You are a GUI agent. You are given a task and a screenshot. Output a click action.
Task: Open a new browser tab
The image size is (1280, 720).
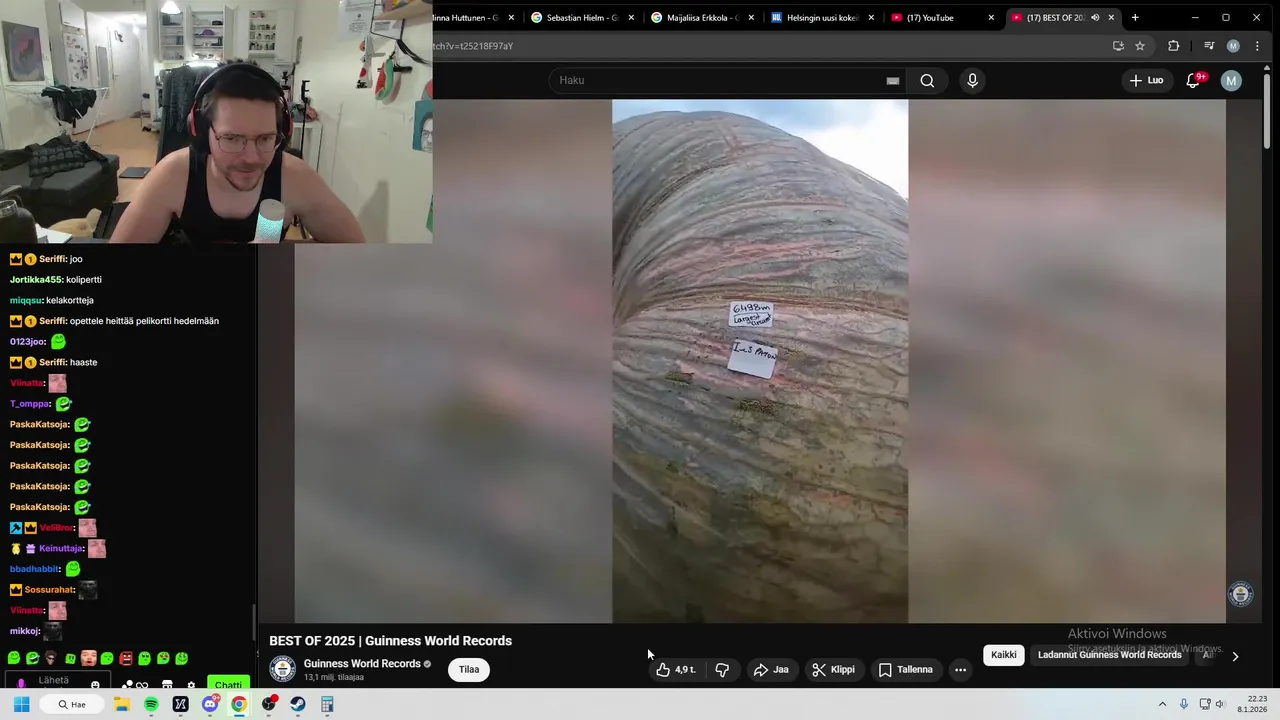click(1135, 18)
